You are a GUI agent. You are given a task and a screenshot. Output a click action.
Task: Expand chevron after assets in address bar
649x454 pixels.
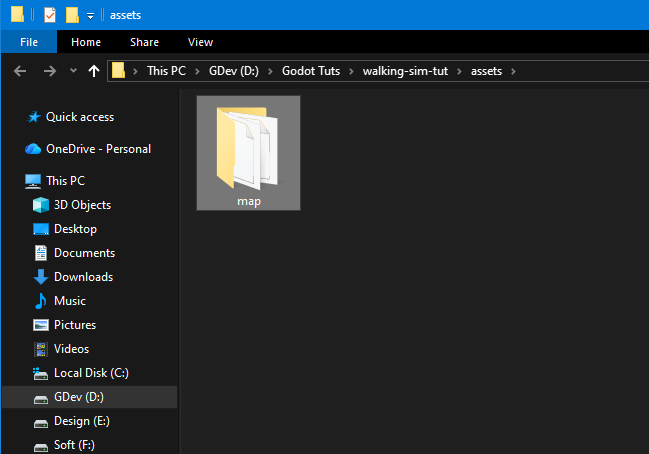click(x=513, y=71)
